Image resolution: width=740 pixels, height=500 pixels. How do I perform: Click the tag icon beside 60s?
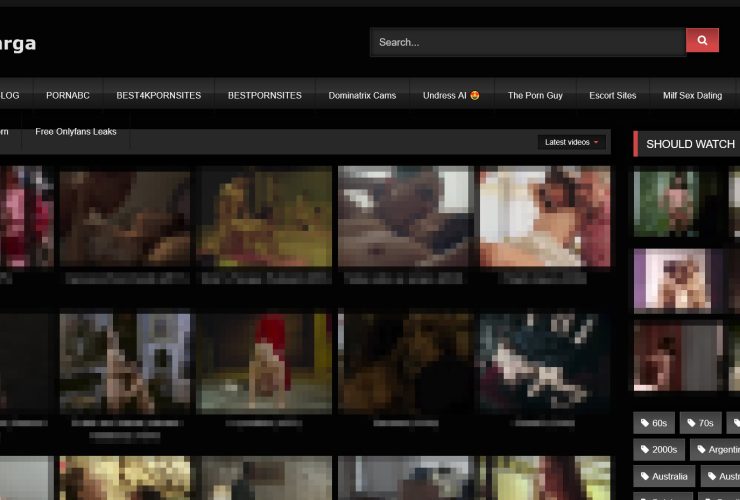tap(644, 423)
